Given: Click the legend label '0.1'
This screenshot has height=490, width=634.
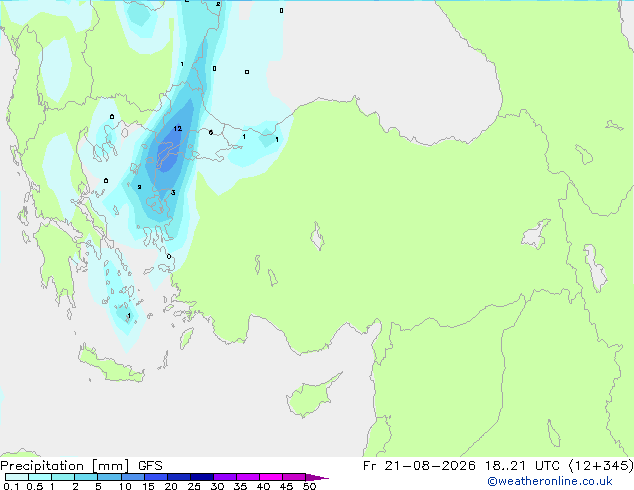Looking at the screenshot, I should click(11, 486).
